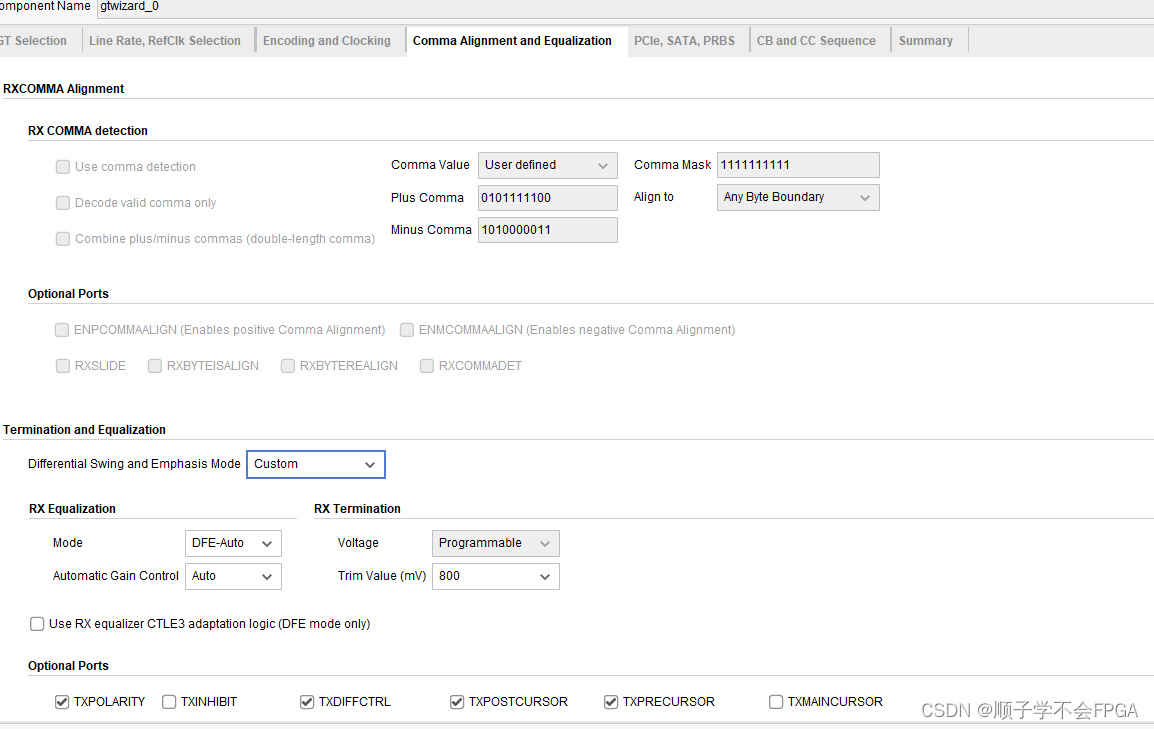The width and height of the screenshot is (1154, 729).
Task: Click the Termination and Equalization heading
Action: click(x=84, y=430)
